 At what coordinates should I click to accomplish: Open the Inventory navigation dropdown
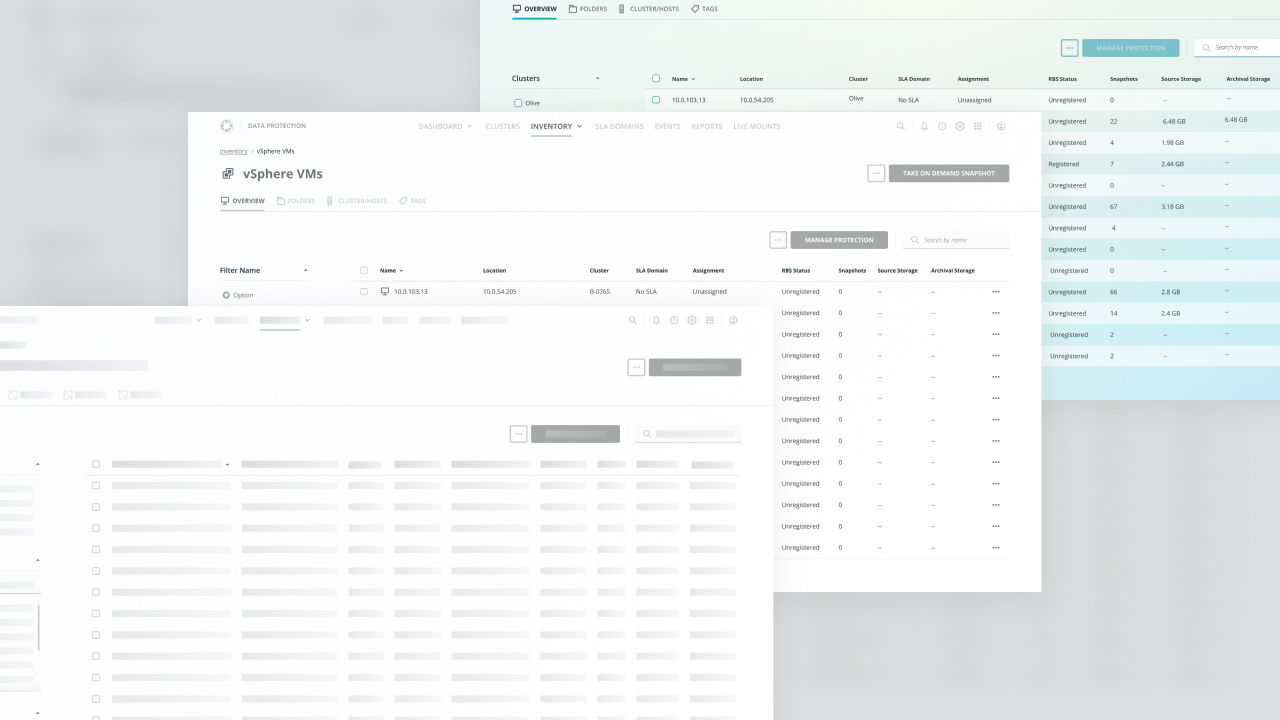[x=554, y=126]
